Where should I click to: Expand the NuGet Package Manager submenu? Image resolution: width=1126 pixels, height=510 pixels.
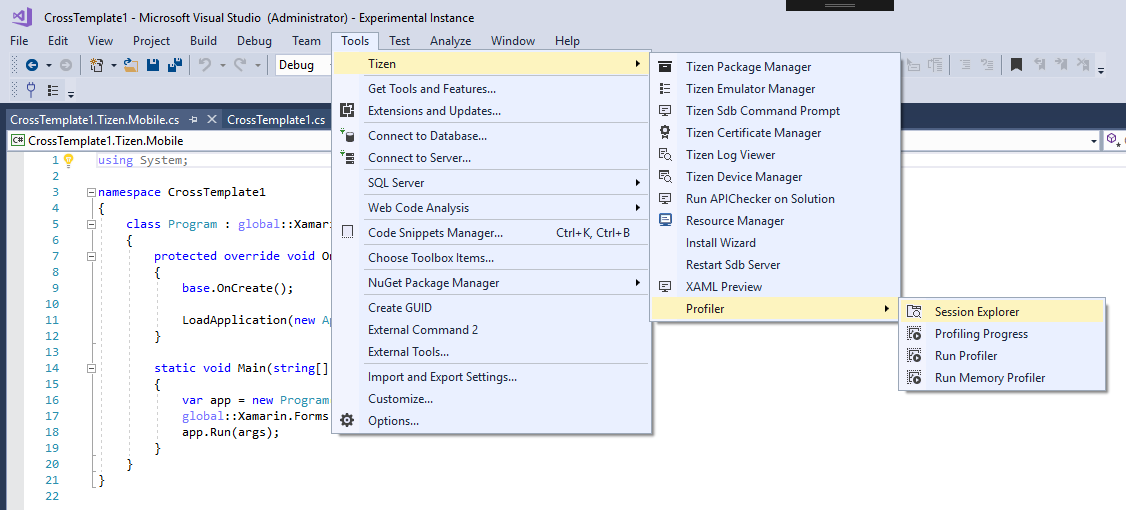pos(490,283)
